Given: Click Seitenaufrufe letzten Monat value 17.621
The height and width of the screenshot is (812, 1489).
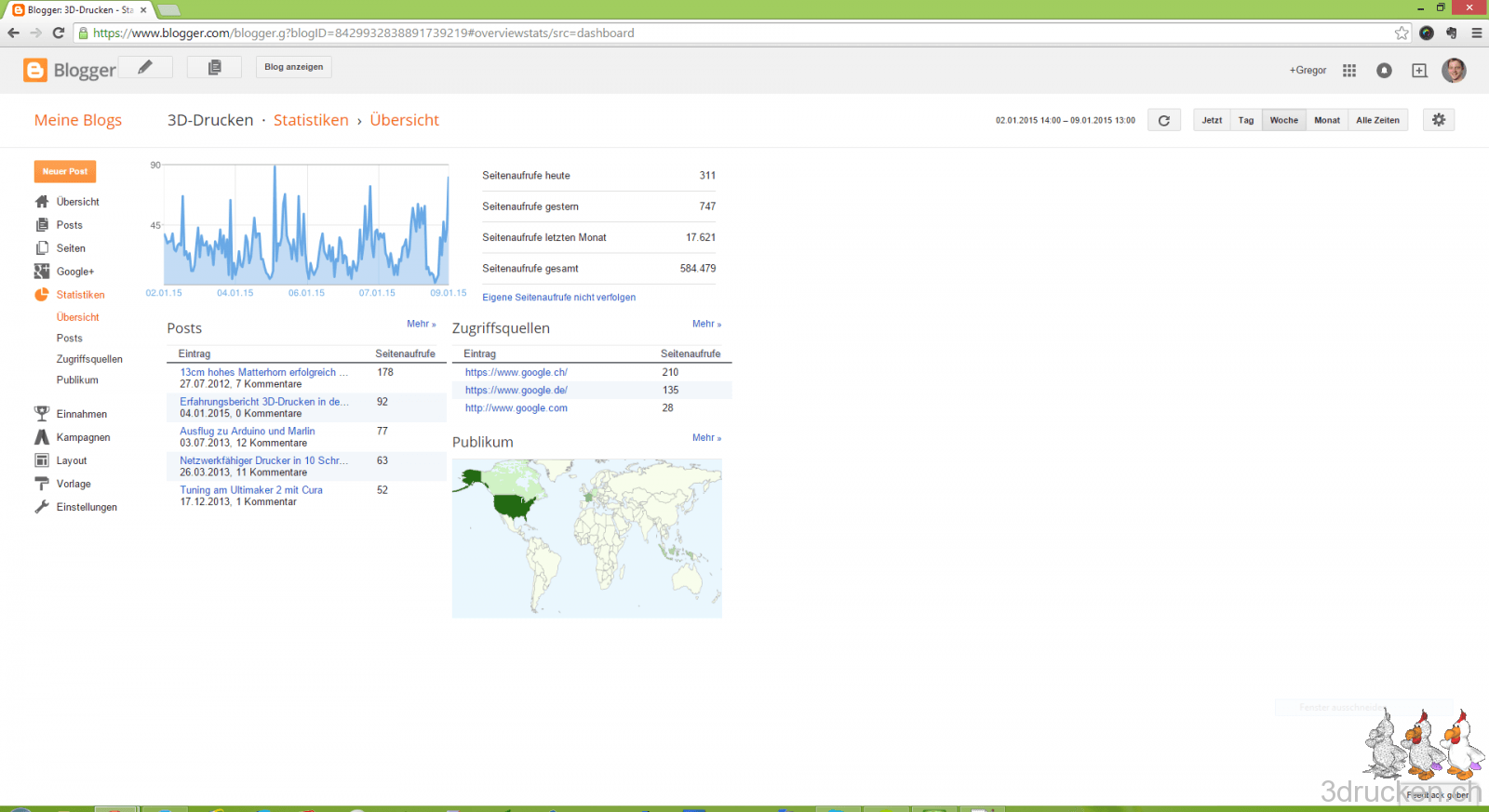Looking at the screenshot, I should pos(701,238).
